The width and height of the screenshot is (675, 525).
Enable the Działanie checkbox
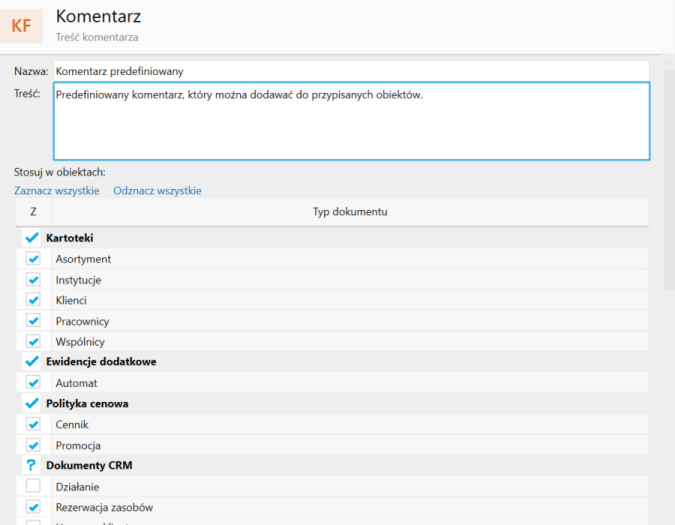coord(33,486)
